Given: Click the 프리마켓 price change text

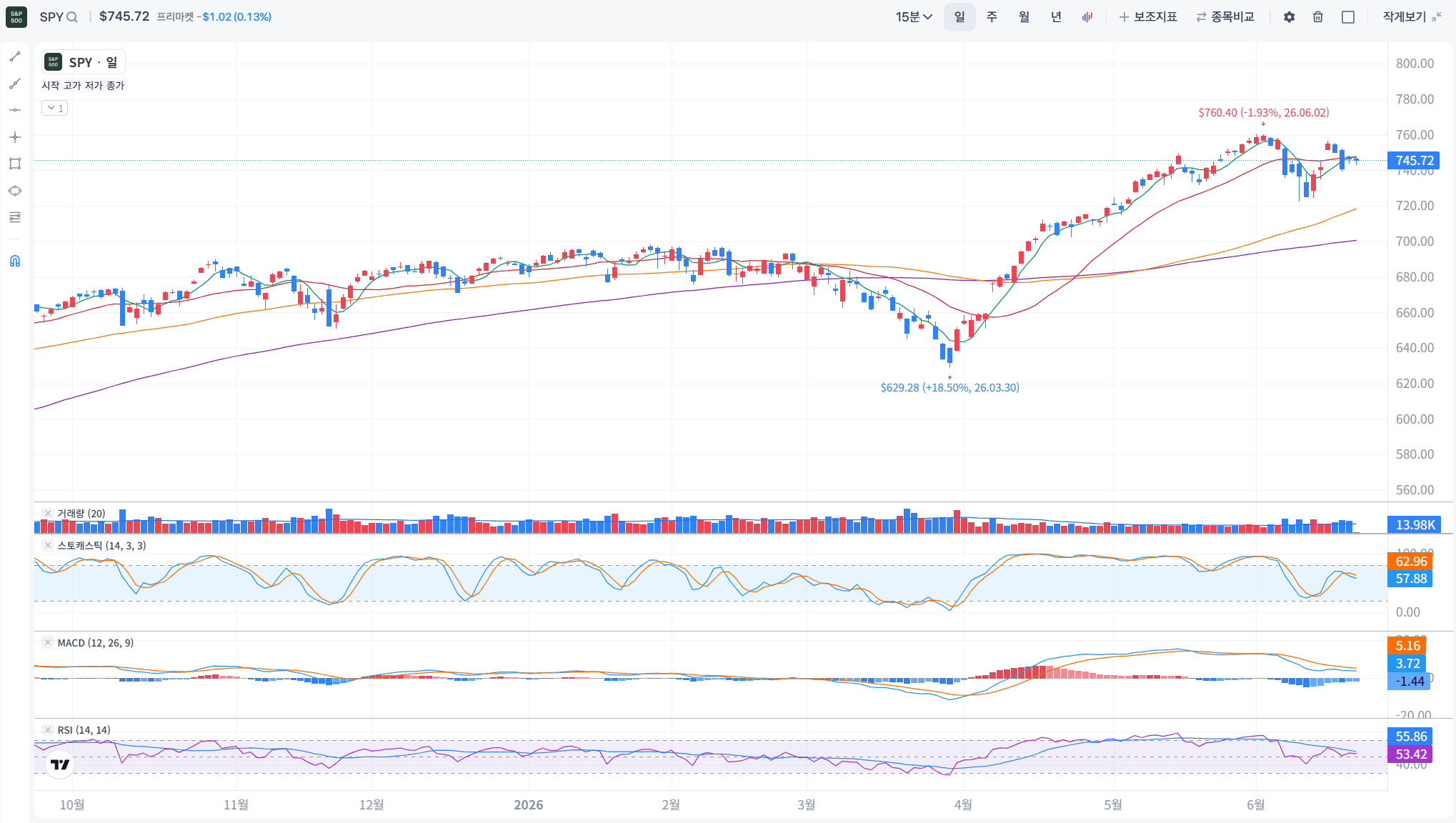Looking at the screenshot, I should [214, 16].
